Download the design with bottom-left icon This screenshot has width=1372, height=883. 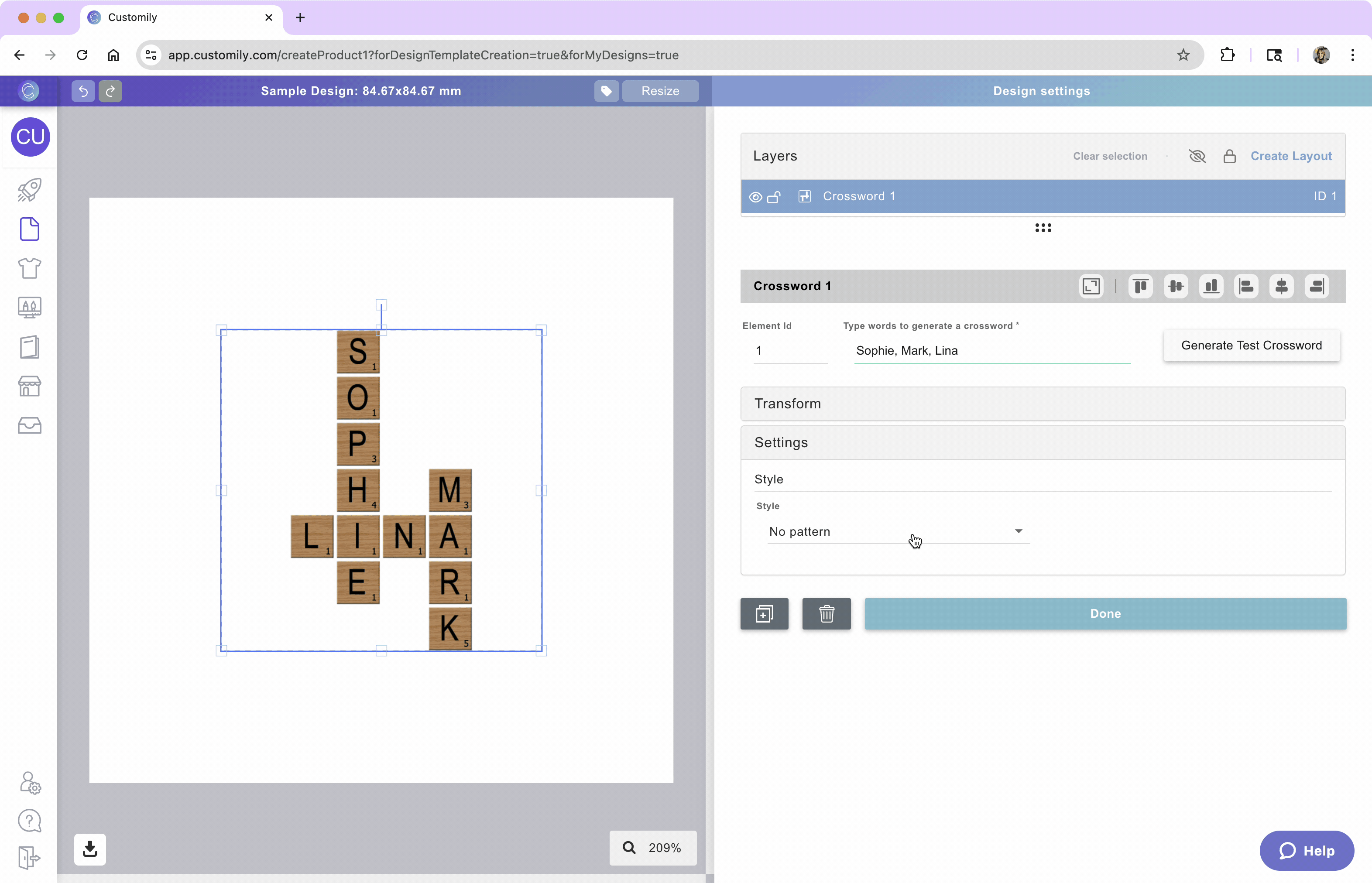[x=90, y=849]
